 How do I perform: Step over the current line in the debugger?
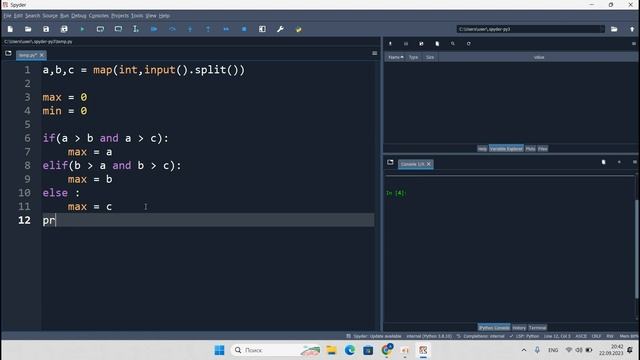click(172, 29)
